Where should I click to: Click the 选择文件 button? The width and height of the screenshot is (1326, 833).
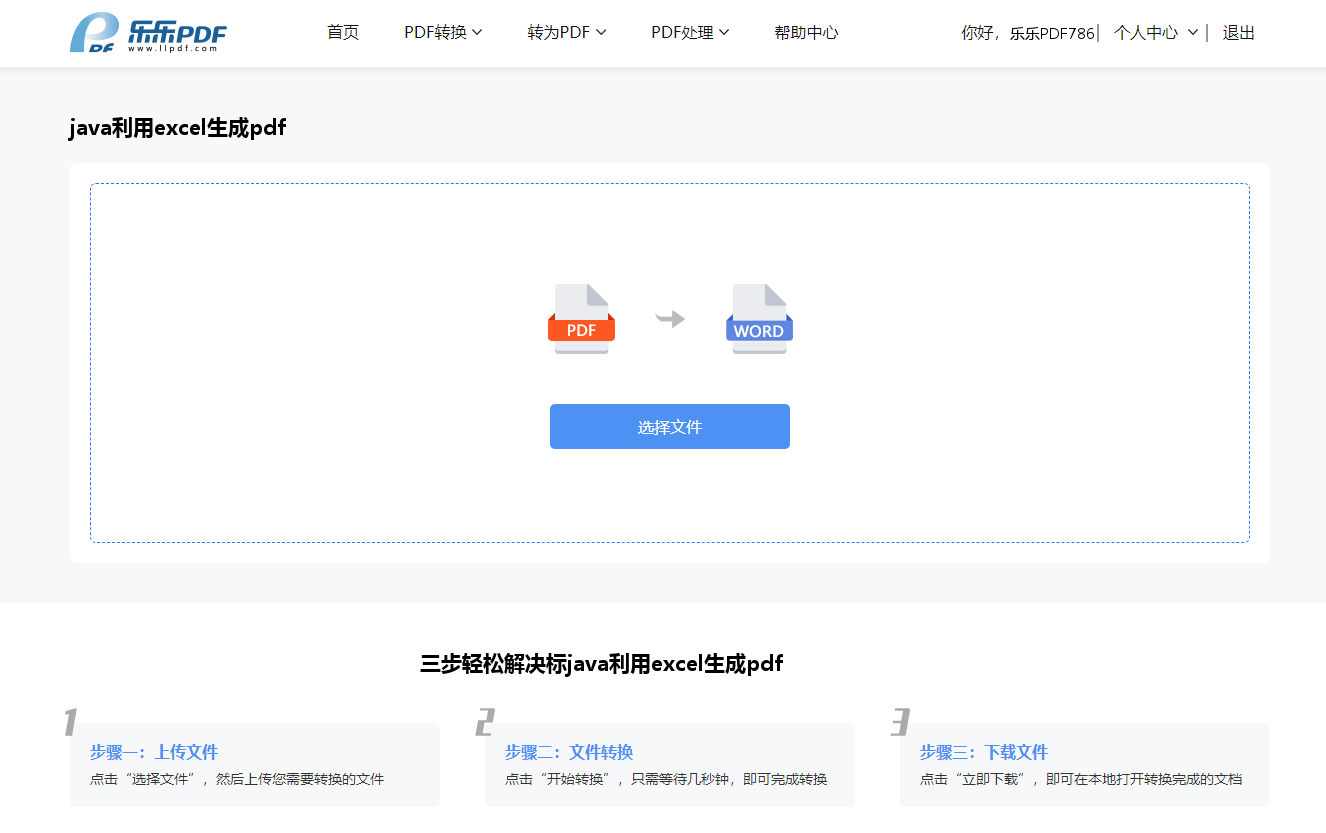click(x=670, y=427)
